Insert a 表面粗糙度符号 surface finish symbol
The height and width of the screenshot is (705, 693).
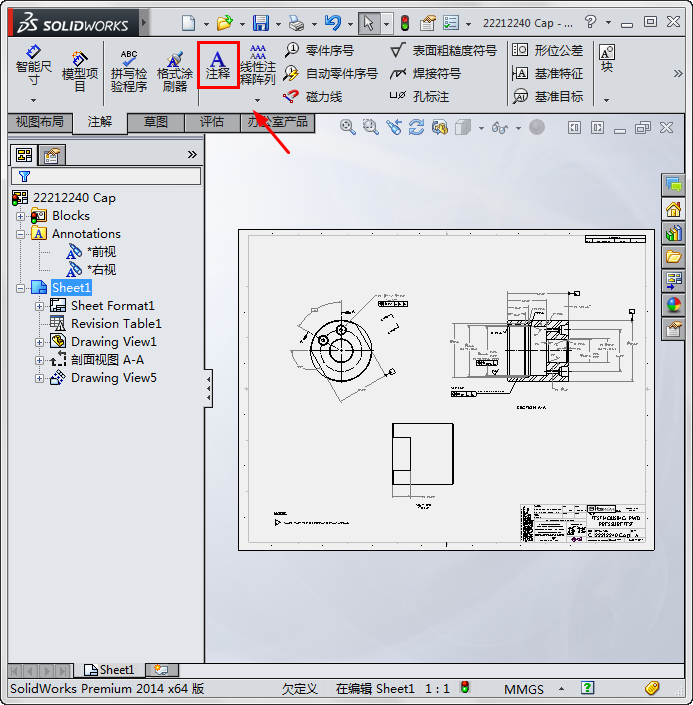[x=443, y=50]
